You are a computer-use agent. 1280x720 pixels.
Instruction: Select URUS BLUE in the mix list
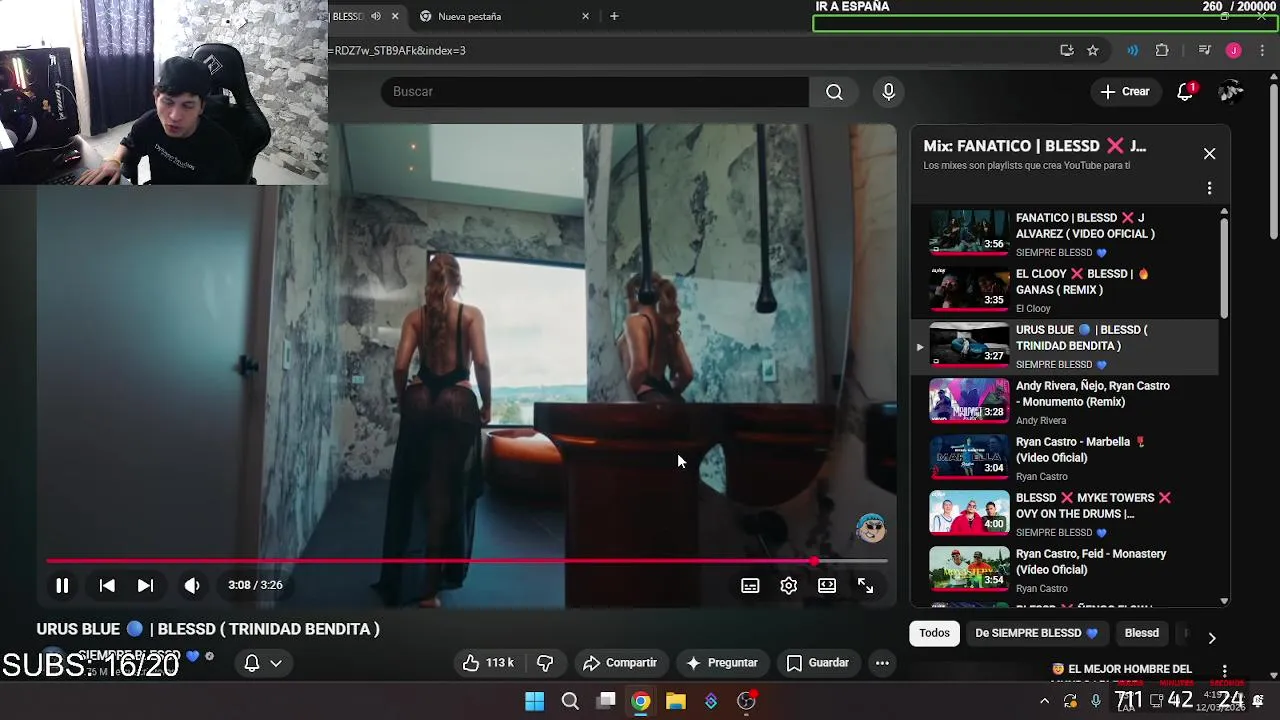[x=1064, y=346]
